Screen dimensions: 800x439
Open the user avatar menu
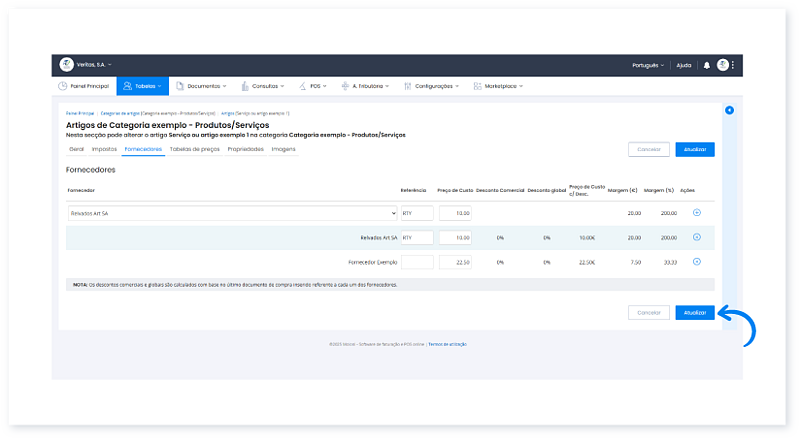click(723, 65)
